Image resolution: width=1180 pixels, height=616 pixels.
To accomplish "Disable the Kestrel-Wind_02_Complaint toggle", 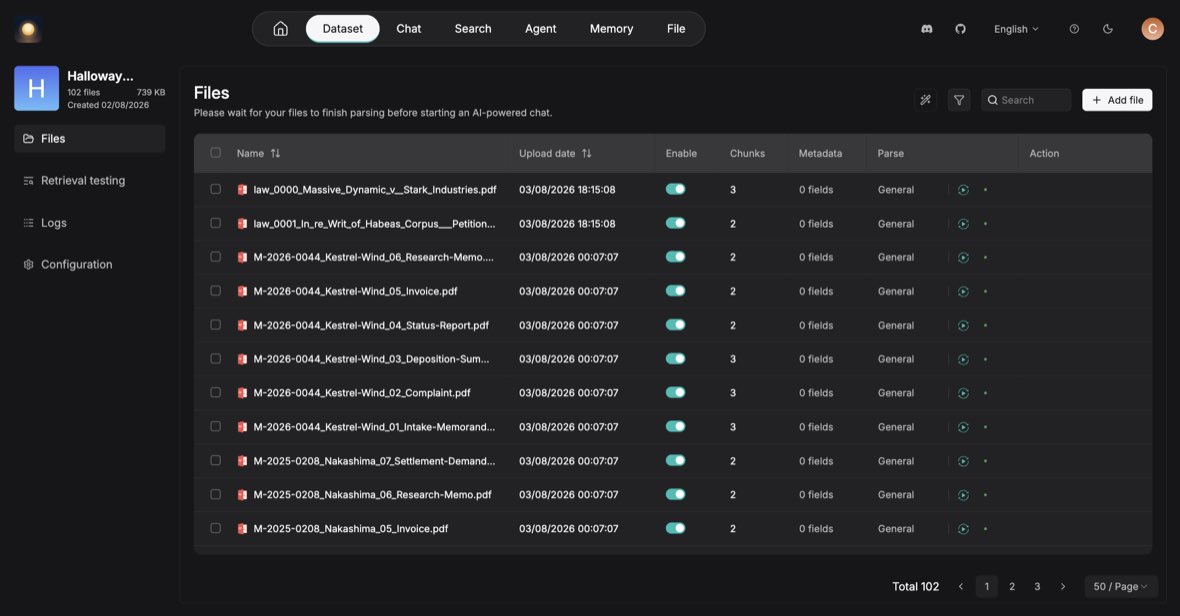I will [675, 392].
